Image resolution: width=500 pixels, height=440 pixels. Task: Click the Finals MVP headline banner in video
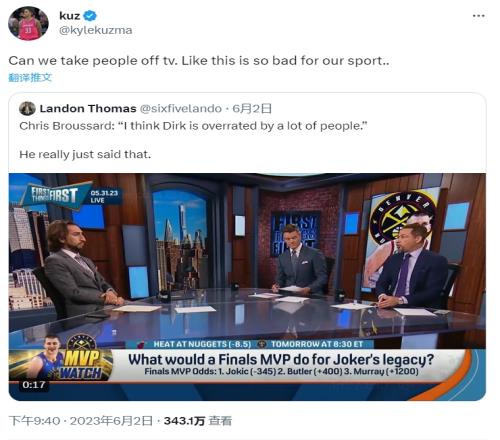[281, 365]
